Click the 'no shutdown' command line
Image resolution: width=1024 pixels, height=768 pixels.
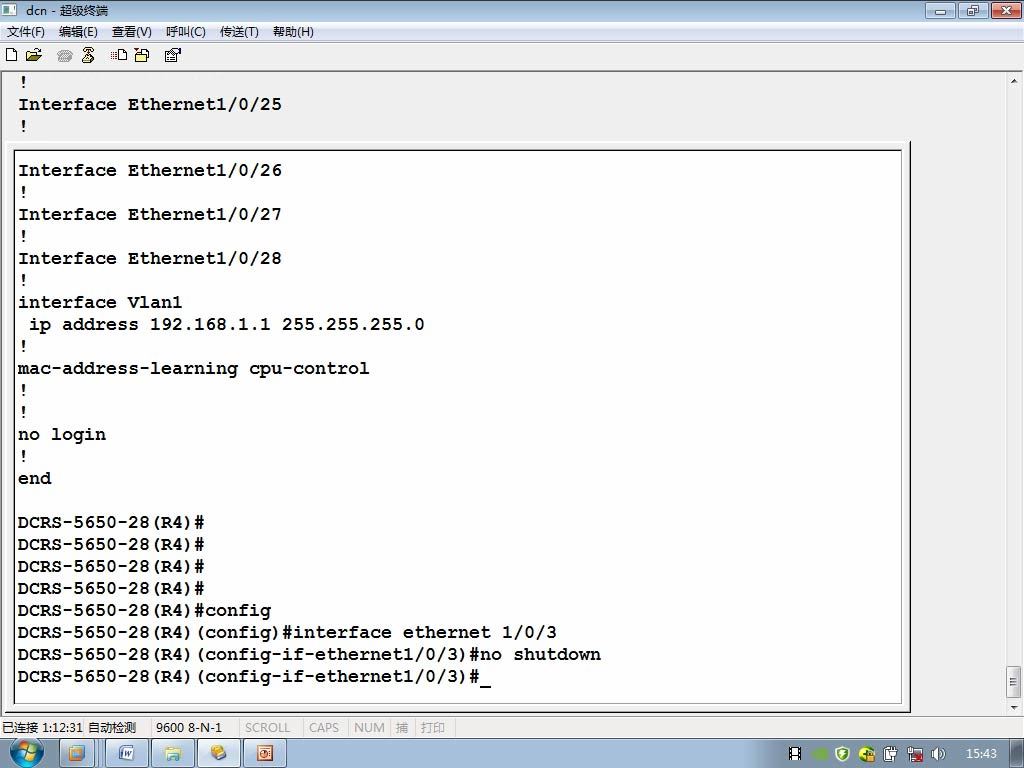[x=310, y=655]
